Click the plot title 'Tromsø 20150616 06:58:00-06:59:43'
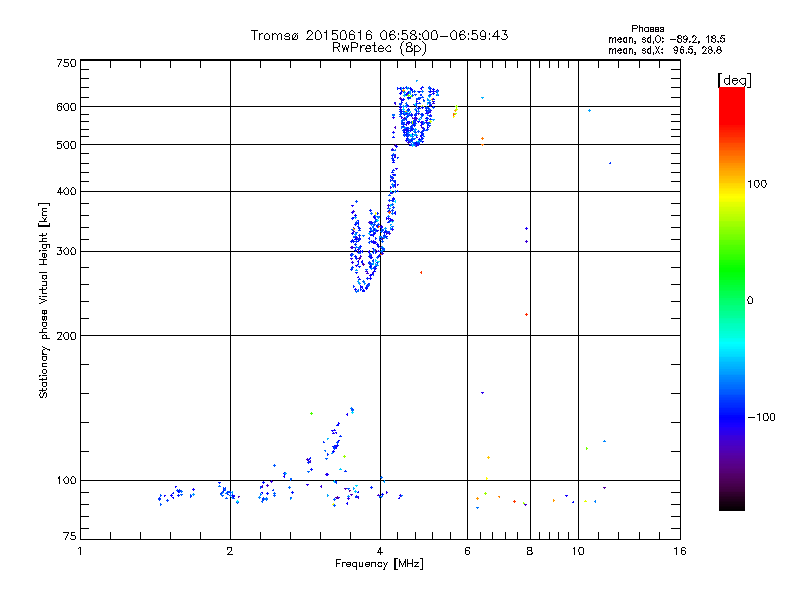This screenshot has width=800, height=600. [379, 35]
